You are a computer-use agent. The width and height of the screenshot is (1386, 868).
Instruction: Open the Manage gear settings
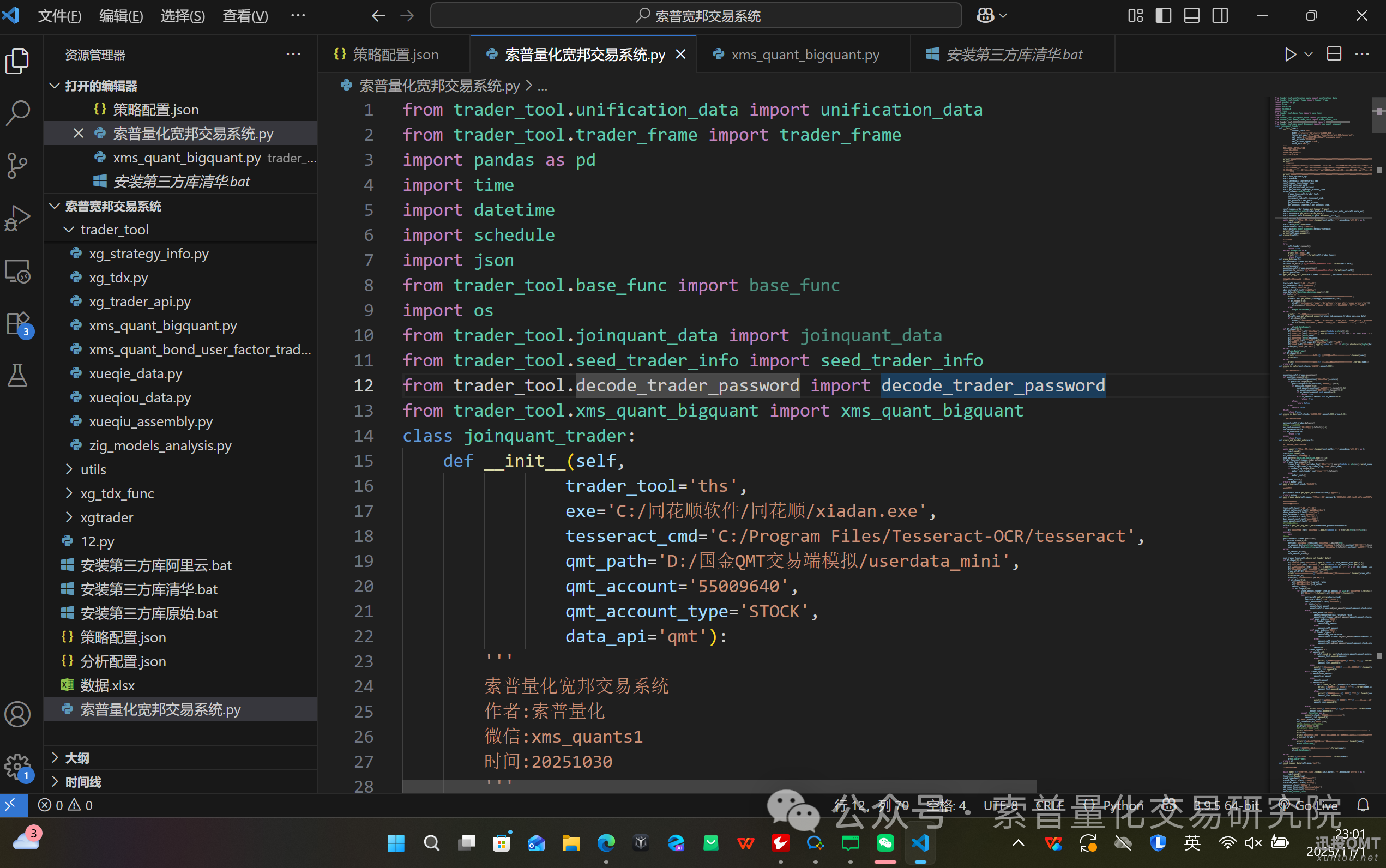pos(18,767)
